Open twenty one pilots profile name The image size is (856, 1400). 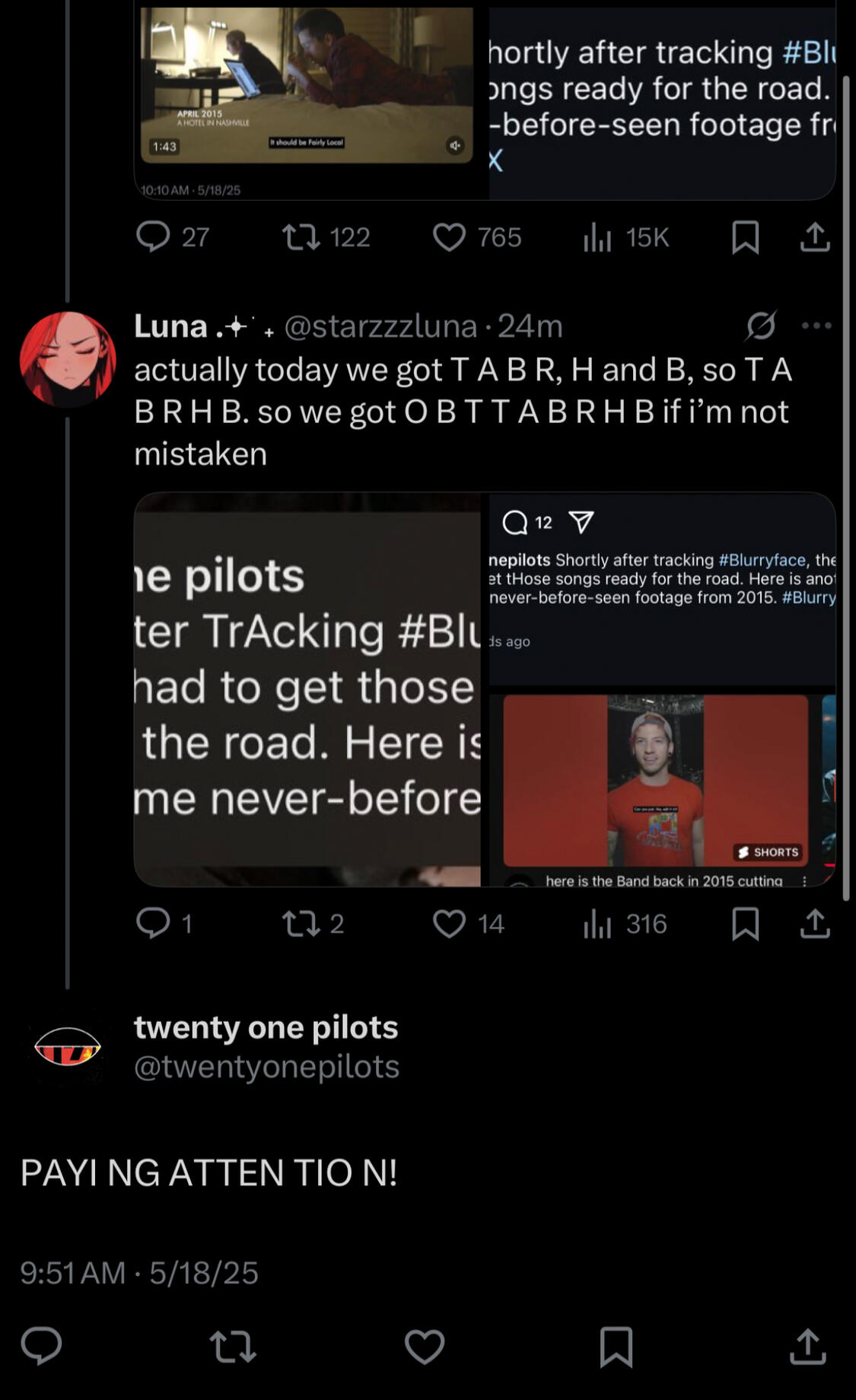266,1027
